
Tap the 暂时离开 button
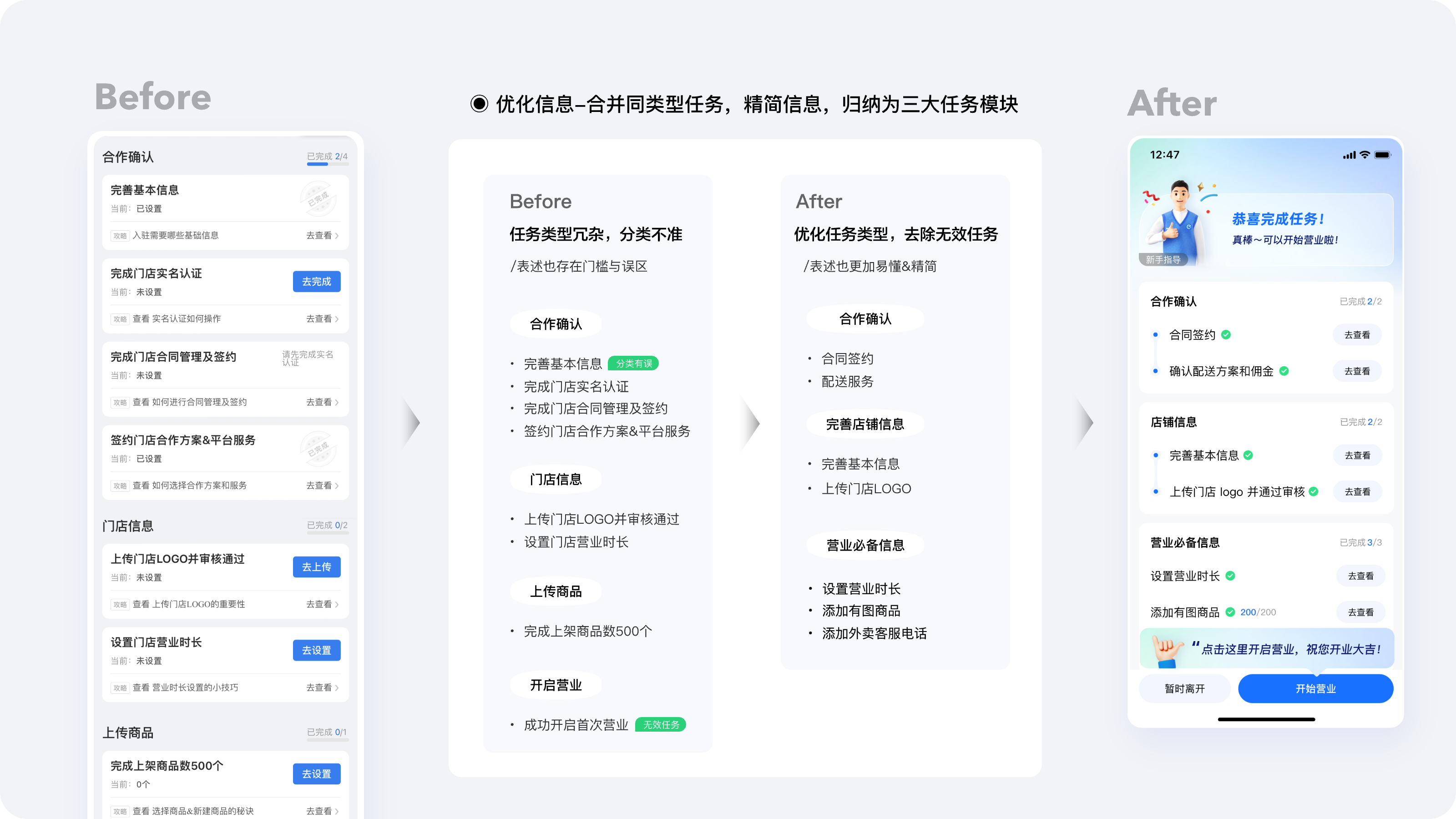[1185, 688]
